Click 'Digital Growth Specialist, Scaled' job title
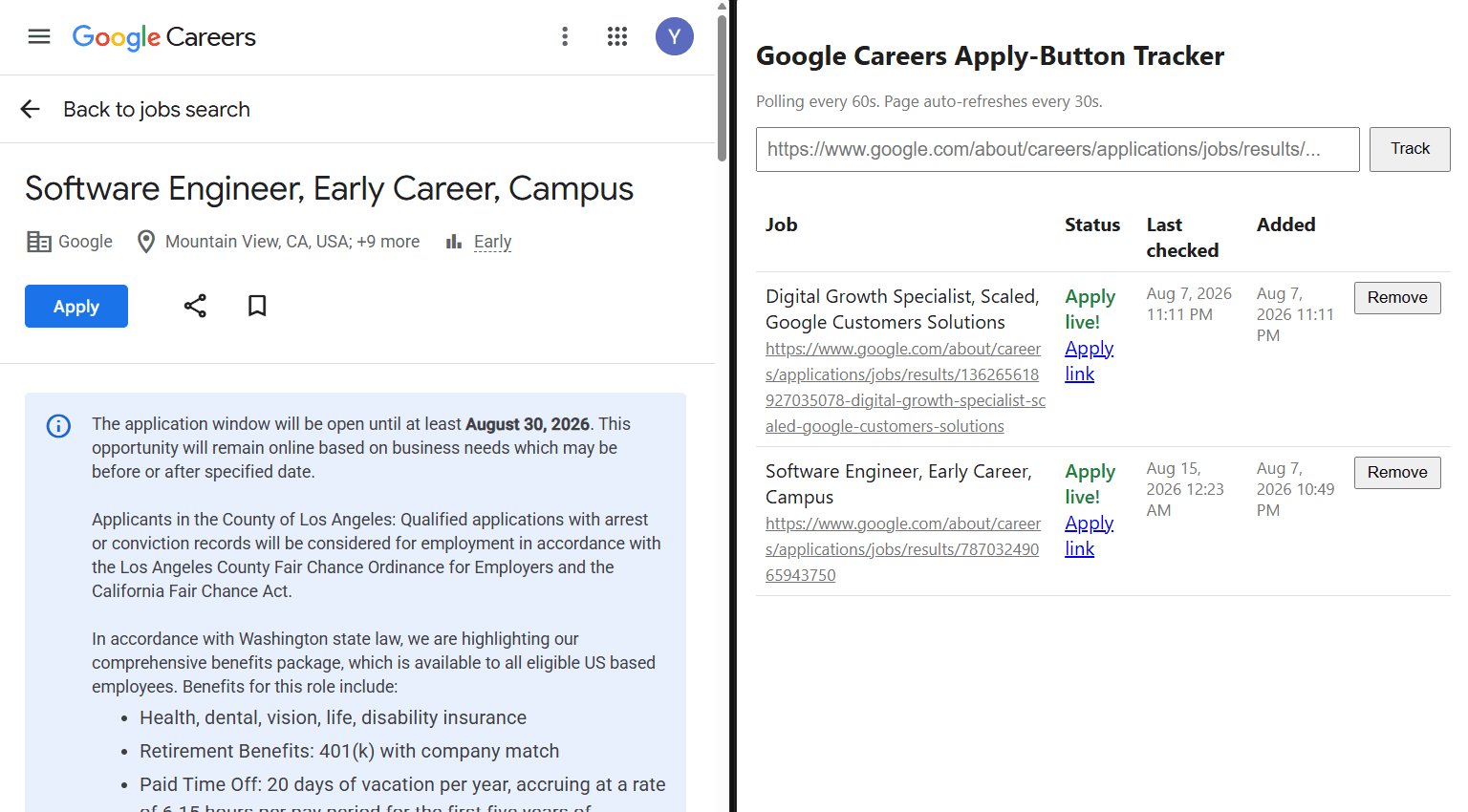1468x812 pixels. tap(902, 296)
